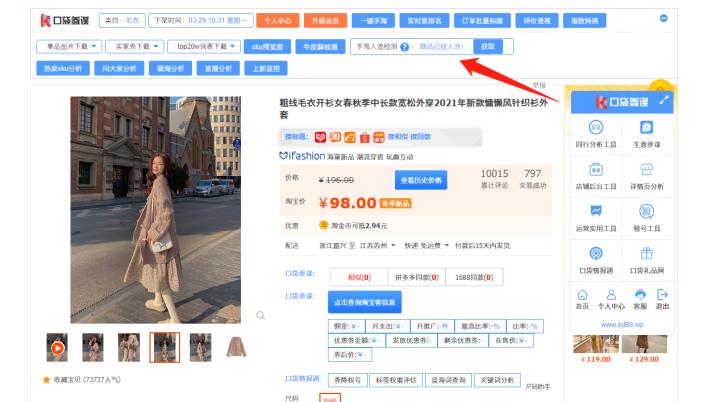
Task: Open the 口袋情报通 radar icon
Action: pyautogui.click(x=596, y=254)
